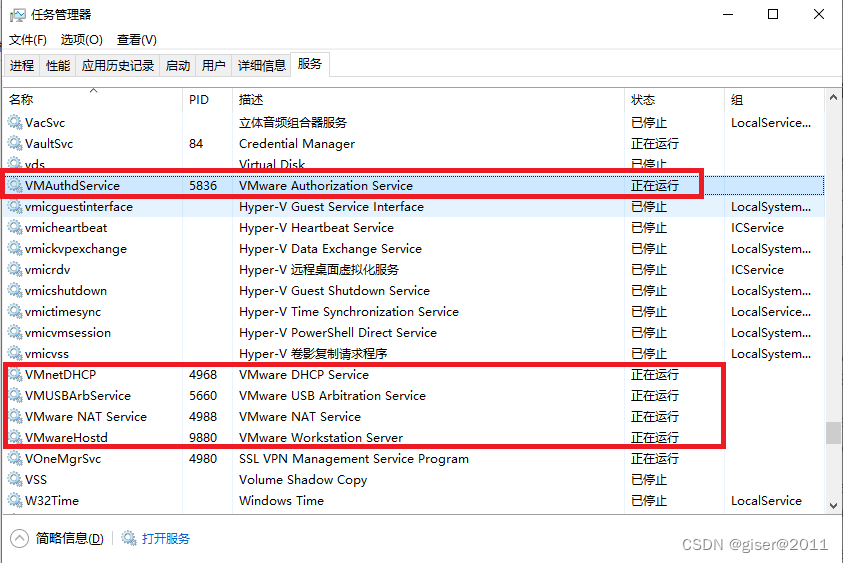Select the VMwareHostd service name
Screen dimensions: 843x563
tap(66, 437)
